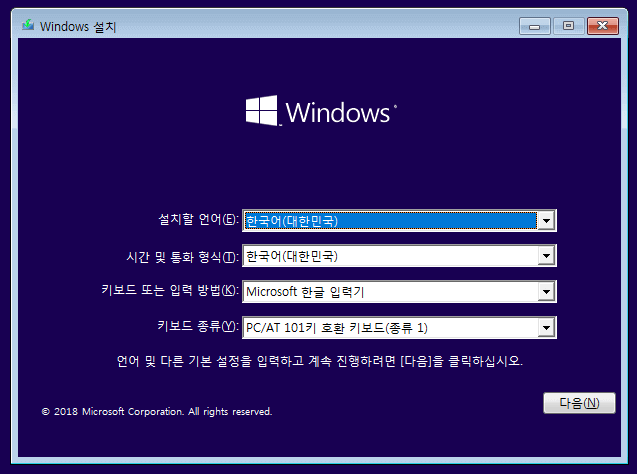Close the Windows 설치 window
This screenshot has width=637, height=474.
603,26
